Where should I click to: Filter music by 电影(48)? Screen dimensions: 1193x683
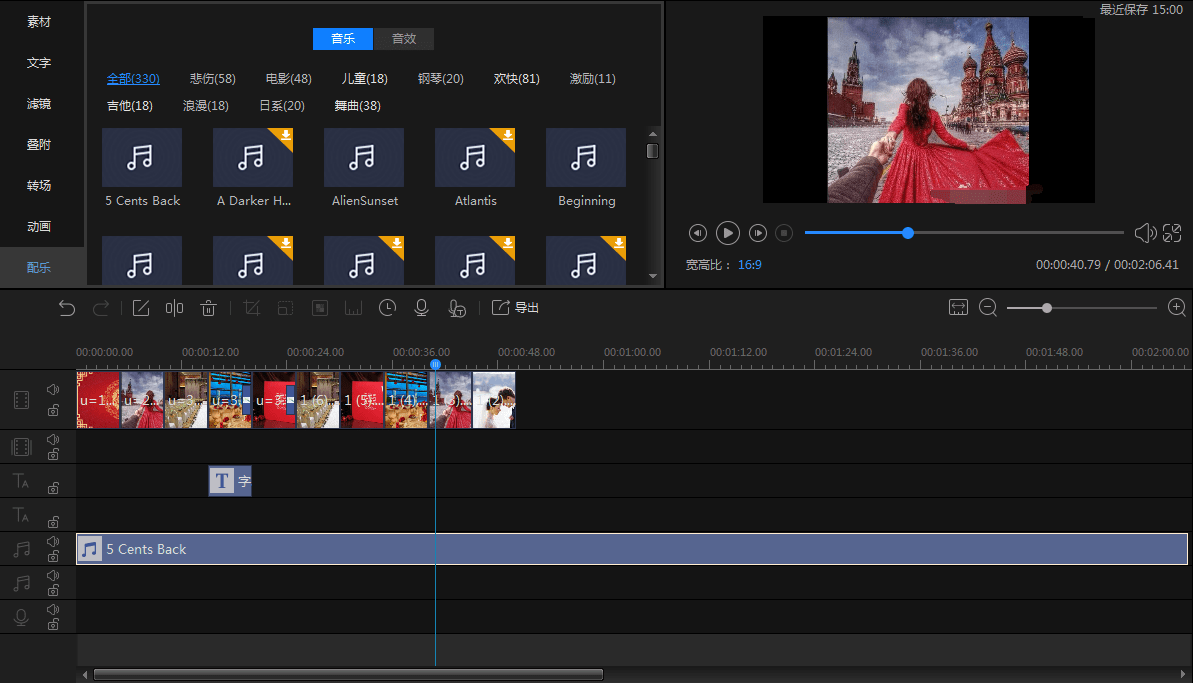point(288,78)
